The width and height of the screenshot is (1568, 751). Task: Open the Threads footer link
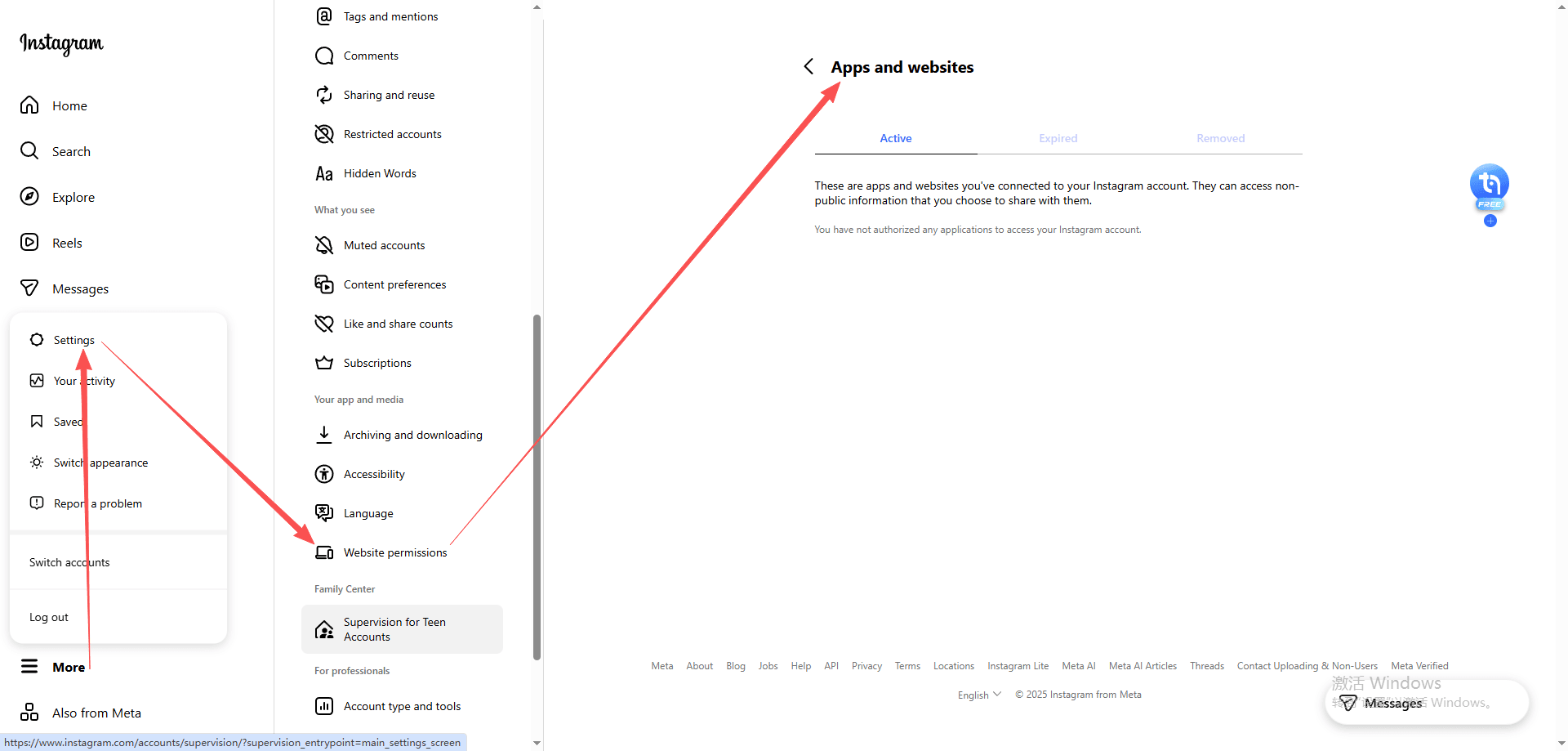coord(1207,666)
